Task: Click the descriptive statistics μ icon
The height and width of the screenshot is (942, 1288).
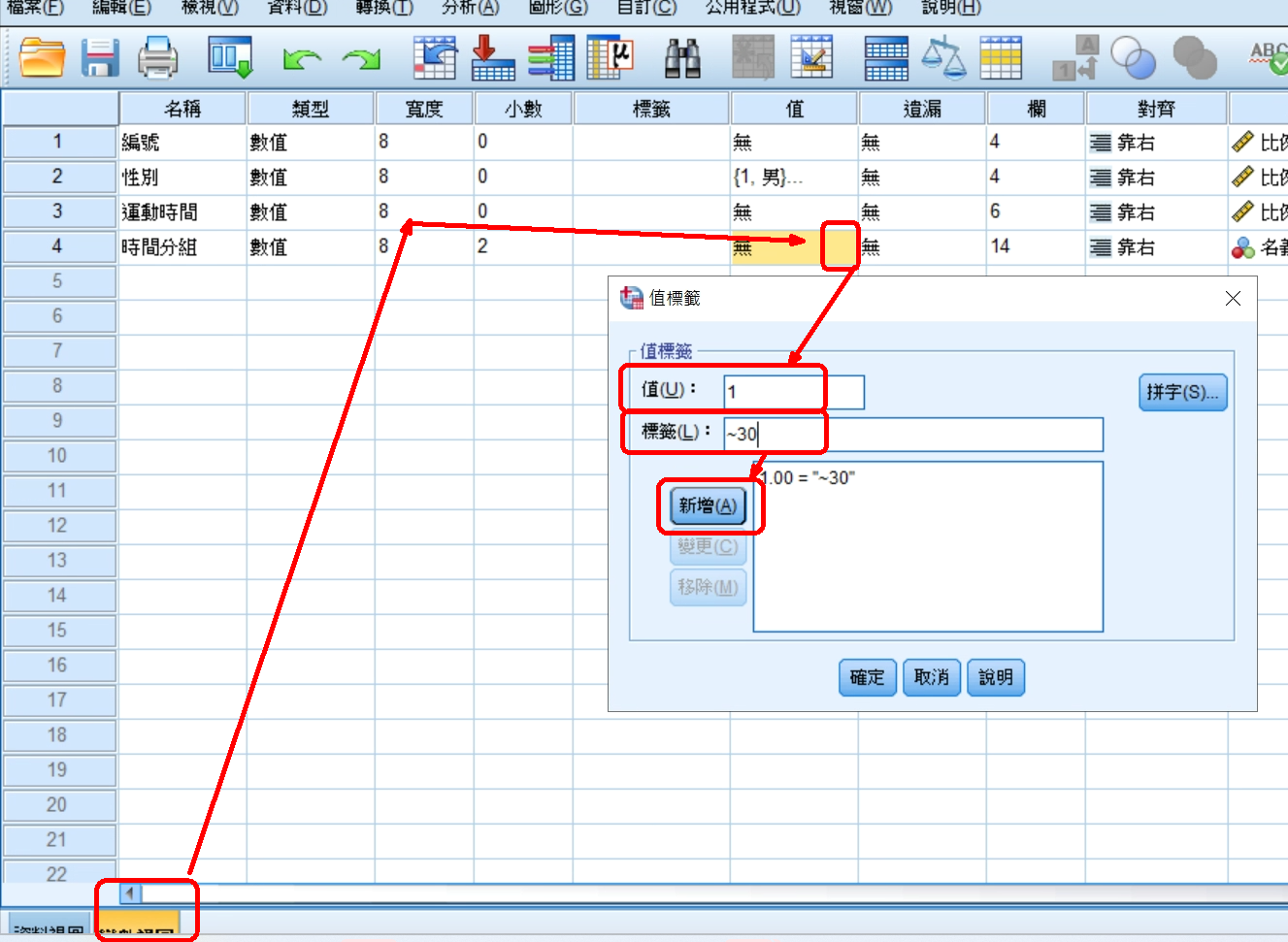Action: 611,58
